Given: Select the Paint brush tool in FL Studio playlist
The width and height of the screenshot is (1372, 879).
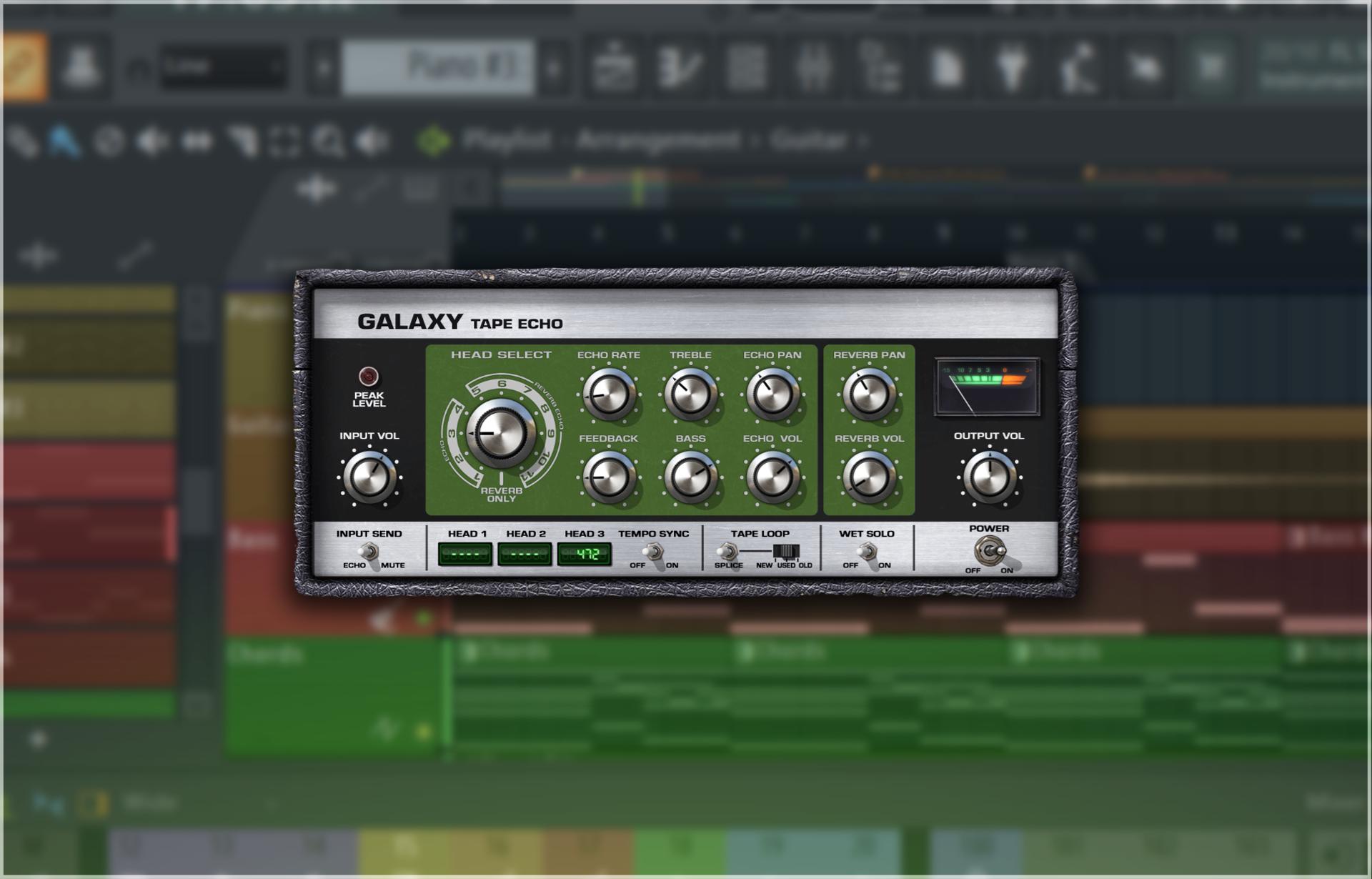Looking at the screenshot, I should click(64, 141).
